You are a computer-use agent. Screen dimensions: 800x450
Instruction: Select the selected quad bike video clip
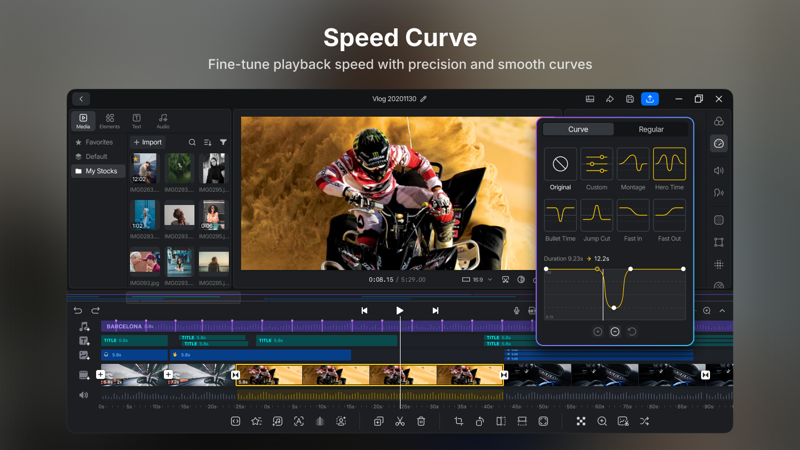[369, 375]
